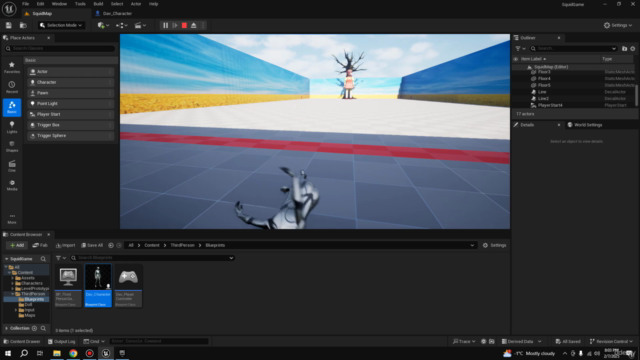Open the Build menu
640x360 pixels.
pyautogui.click(x=98, y=4)
